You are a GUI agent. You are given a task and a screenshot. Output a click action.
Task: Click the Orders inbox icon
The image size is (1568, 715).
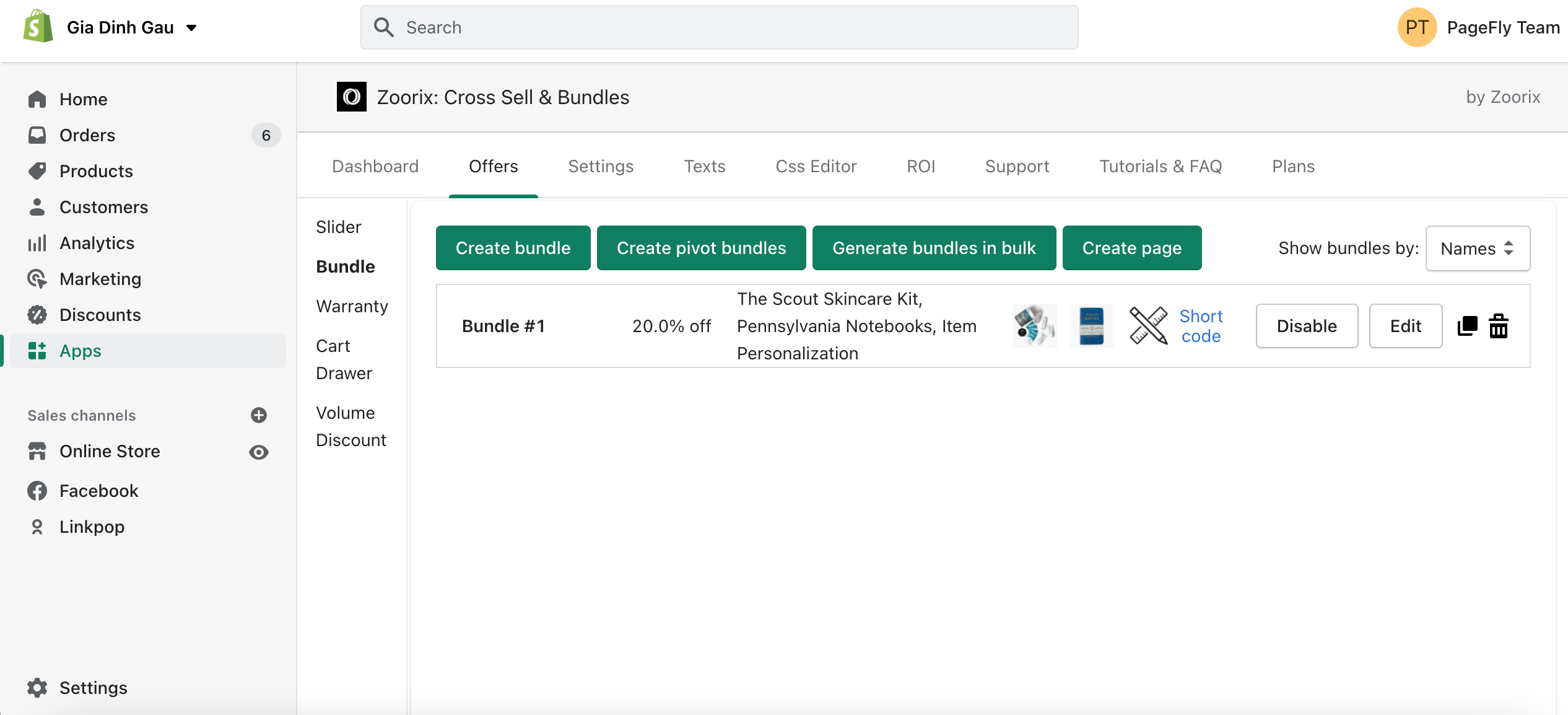tap(37, 135)
